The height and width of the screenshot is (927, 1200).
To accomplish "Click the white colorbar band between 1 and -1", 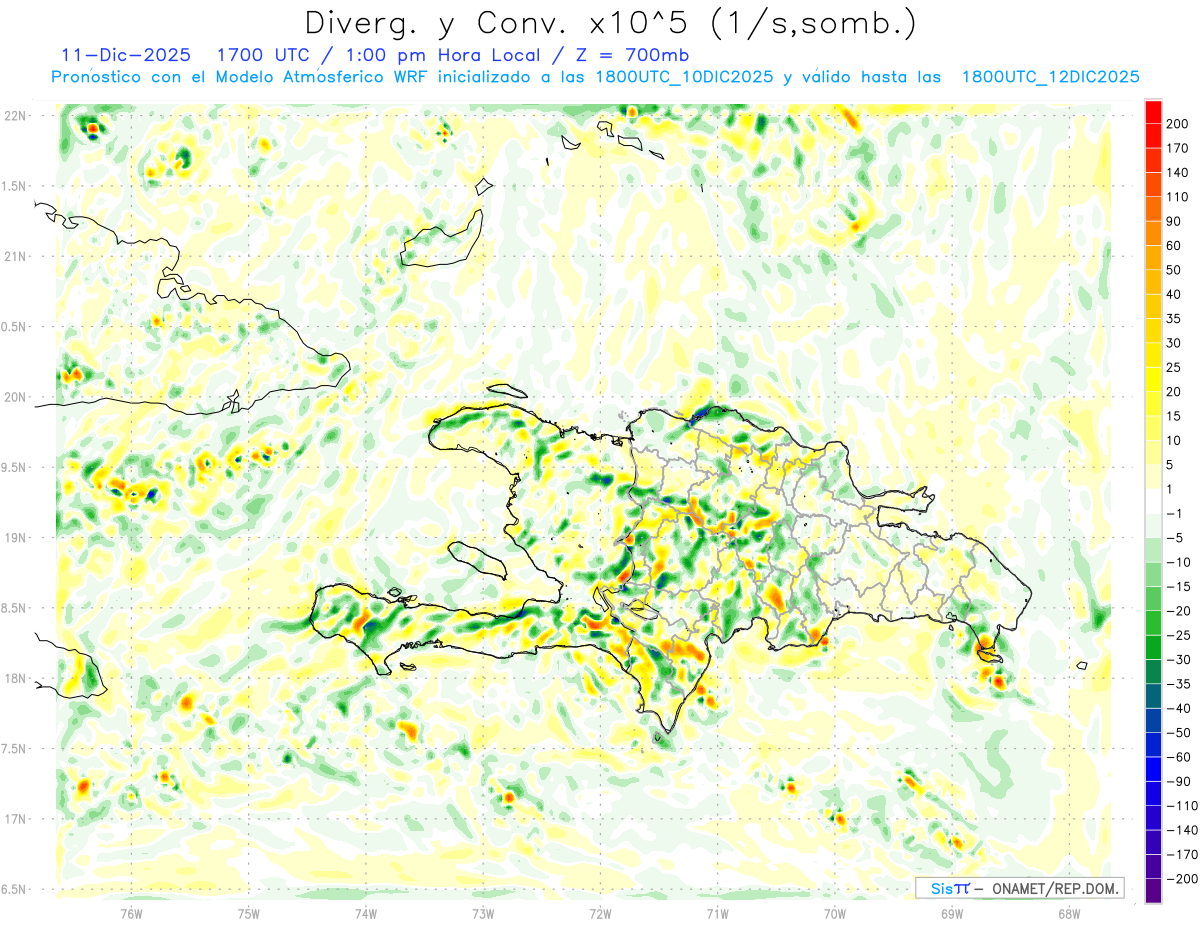I will 1153,501.
